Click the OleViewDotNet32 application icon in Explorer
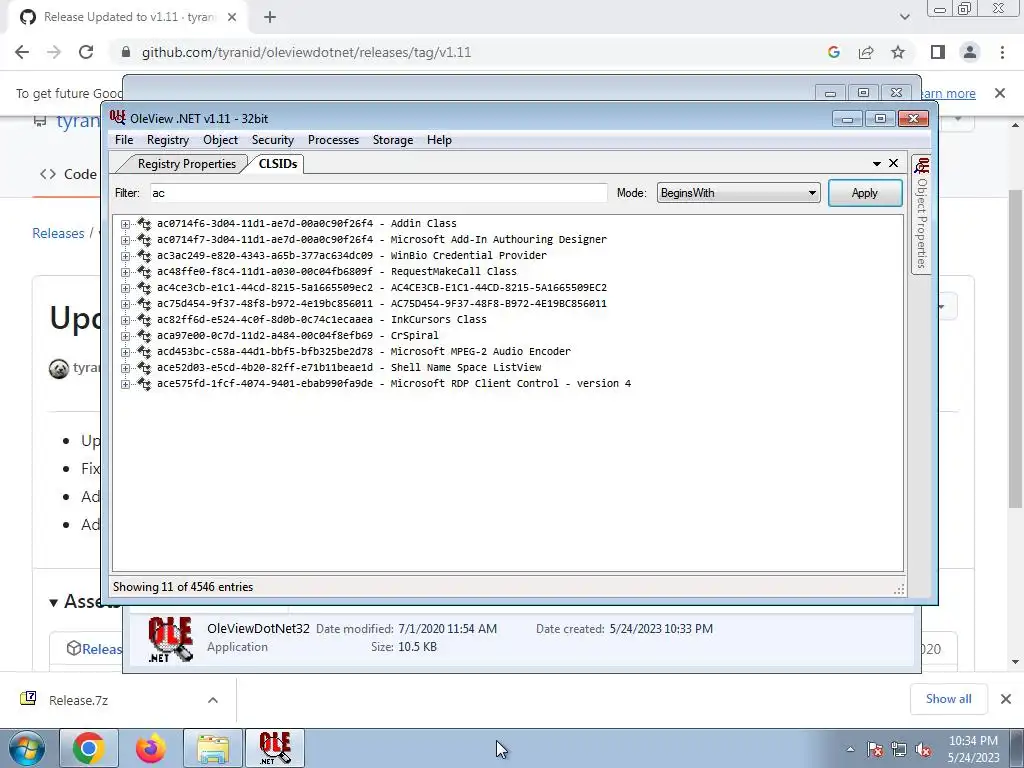 click(170, 639)
